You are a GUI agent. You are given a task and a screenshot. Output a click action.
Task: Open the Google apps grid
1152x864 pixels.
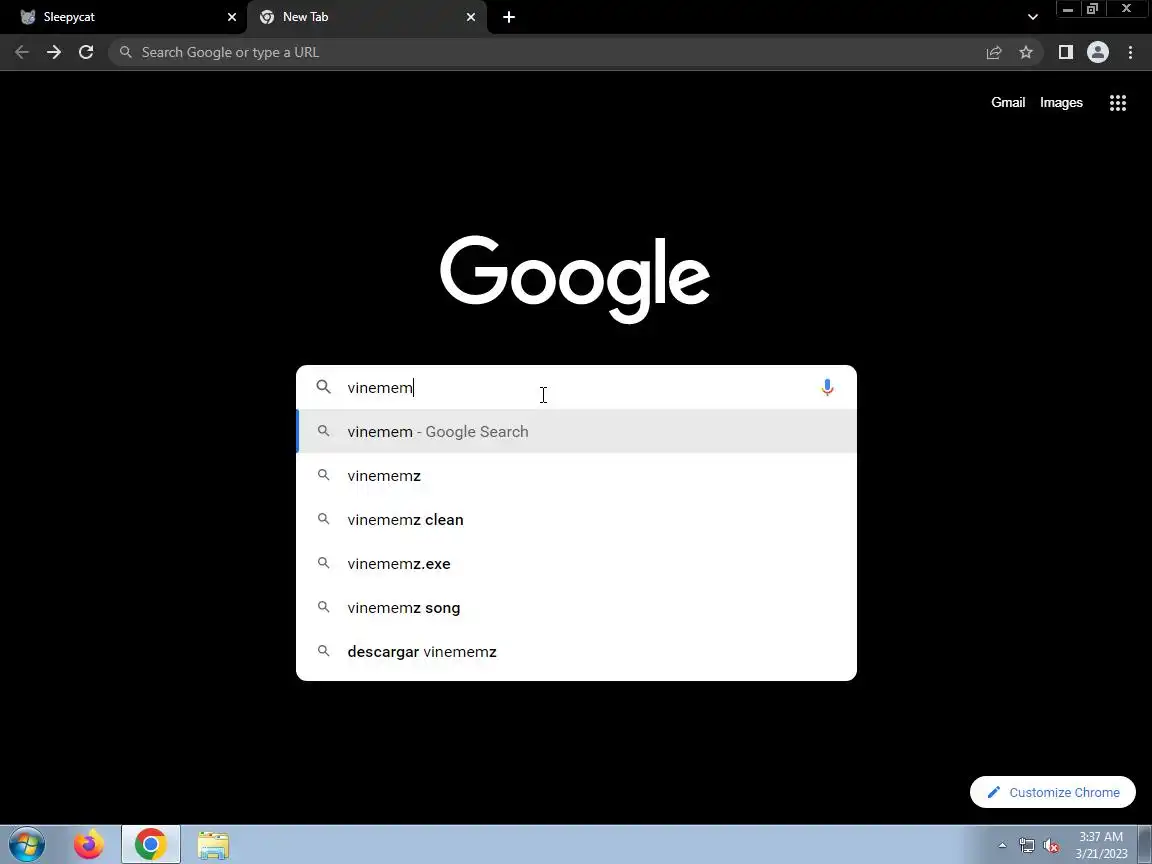point(1117,103)
